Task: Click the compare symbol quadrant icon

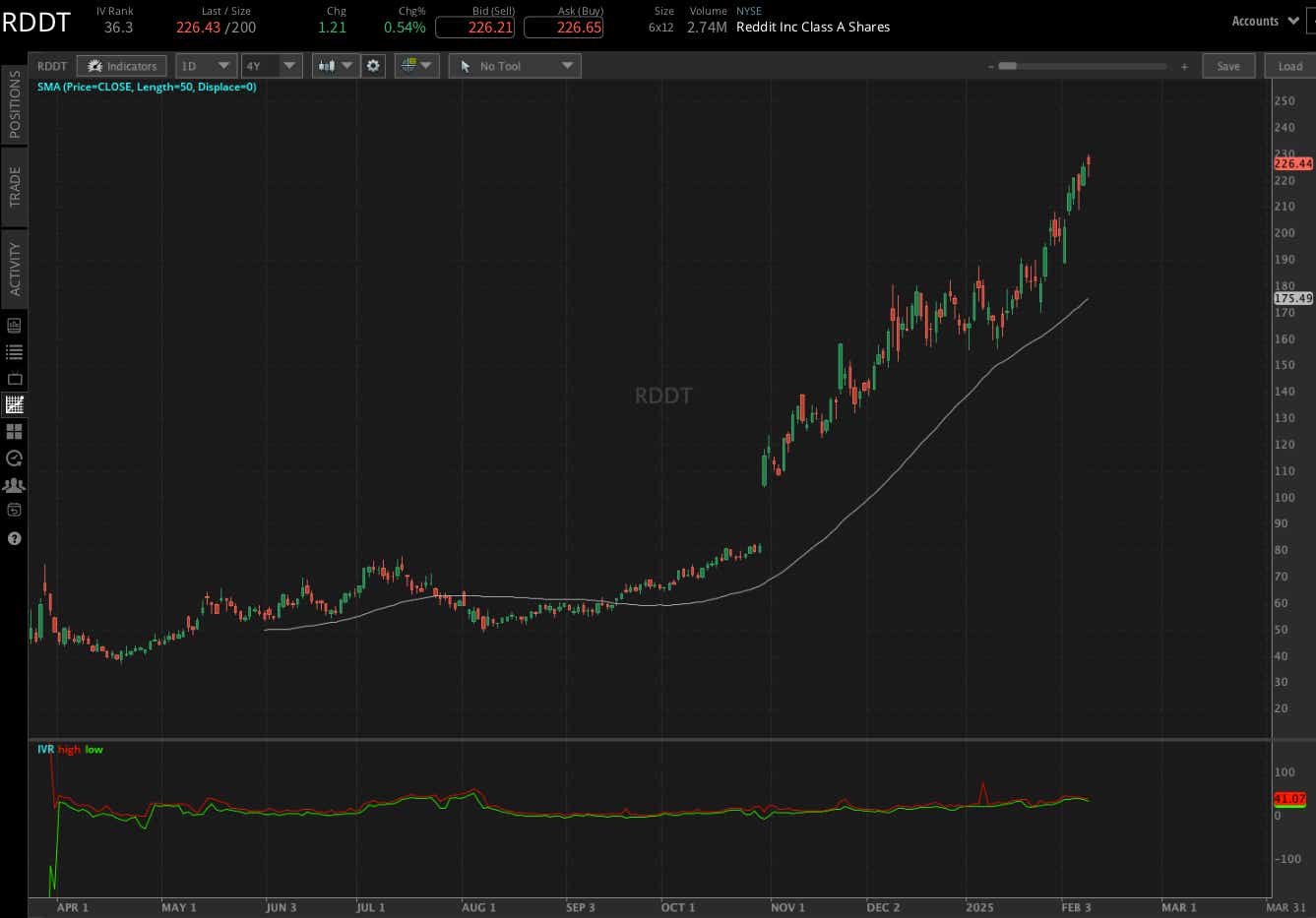Action: pyautogui.click(x=416, y=65)
